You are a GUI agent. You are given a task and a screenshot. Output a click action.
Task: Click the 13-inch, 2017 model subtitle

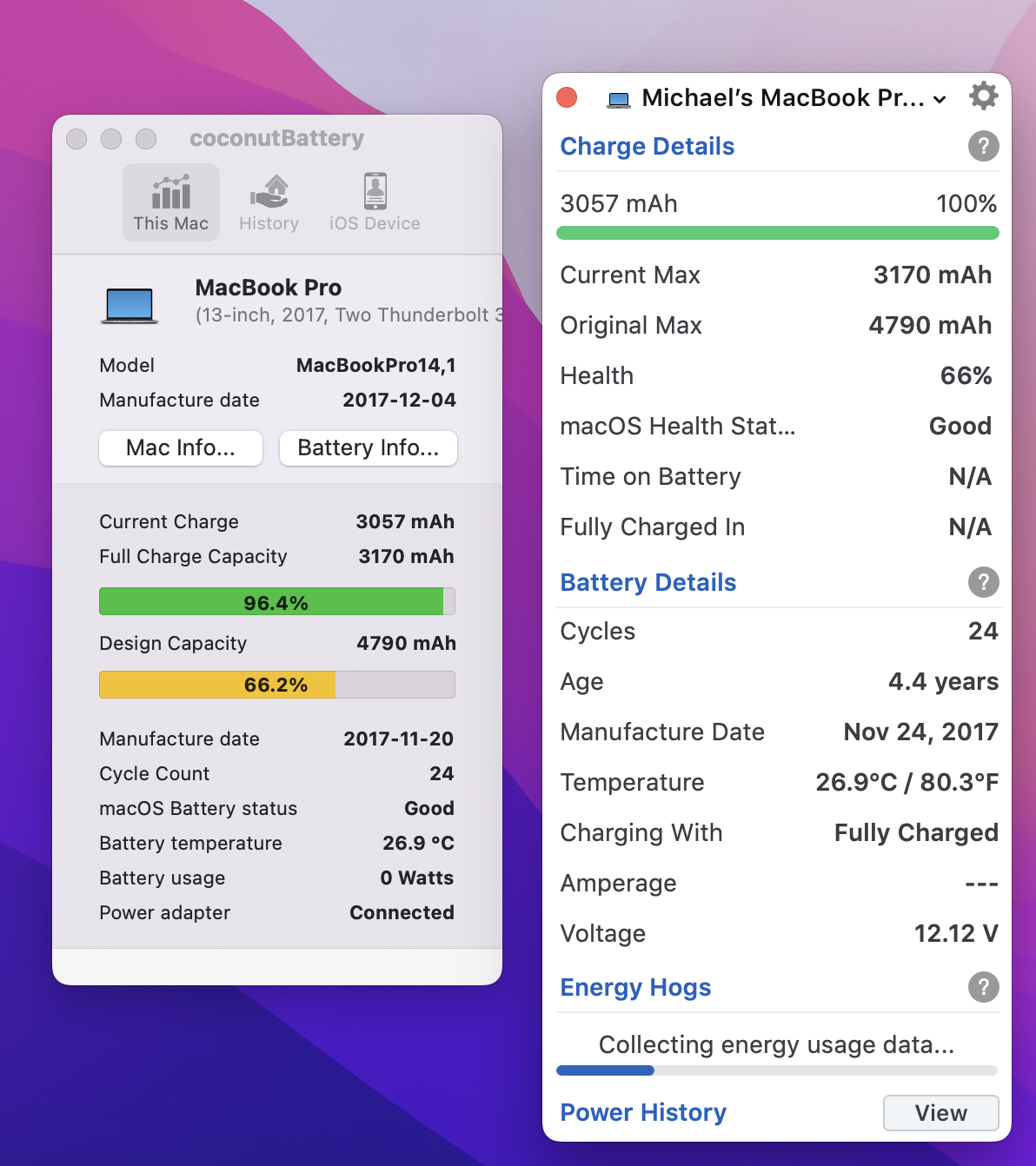point(349,315)
